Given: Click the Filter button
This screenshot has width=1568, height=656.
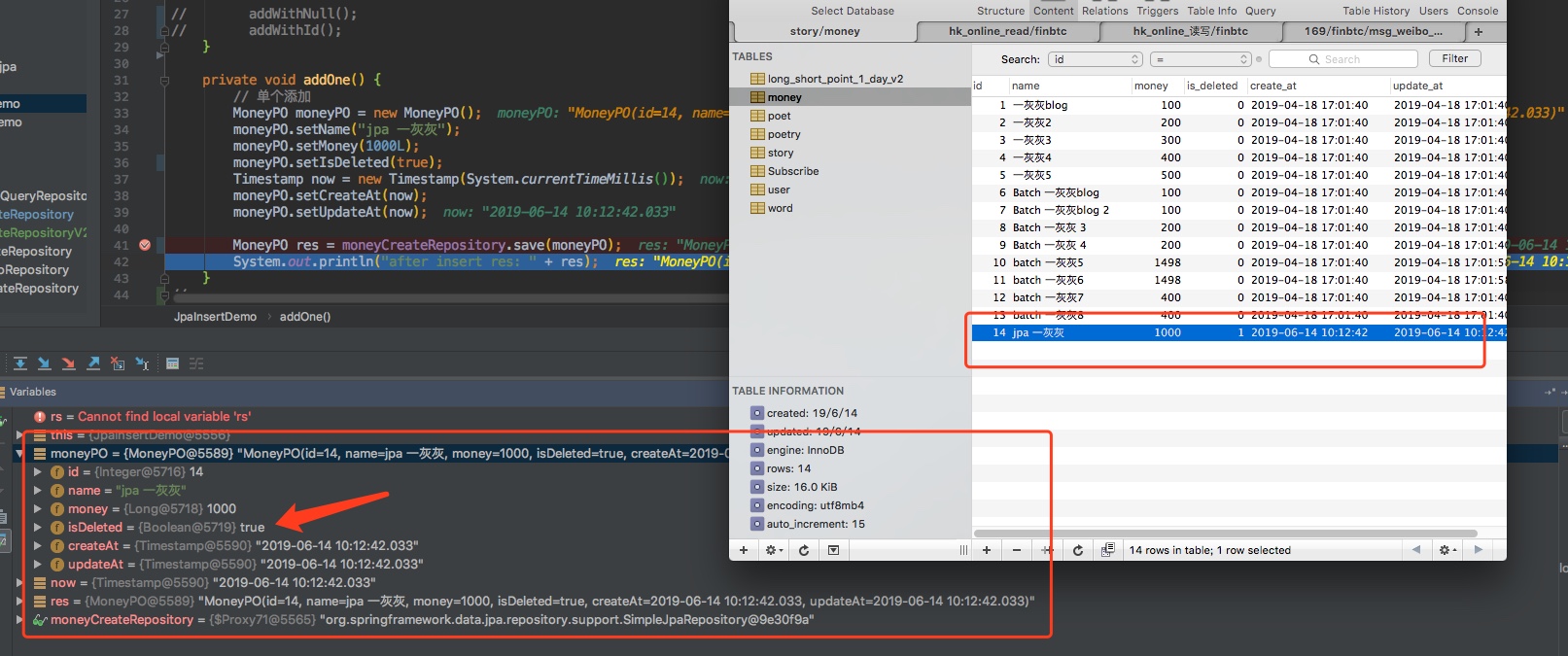Looking at the screenshot, I should click(x=1454, y=58).
